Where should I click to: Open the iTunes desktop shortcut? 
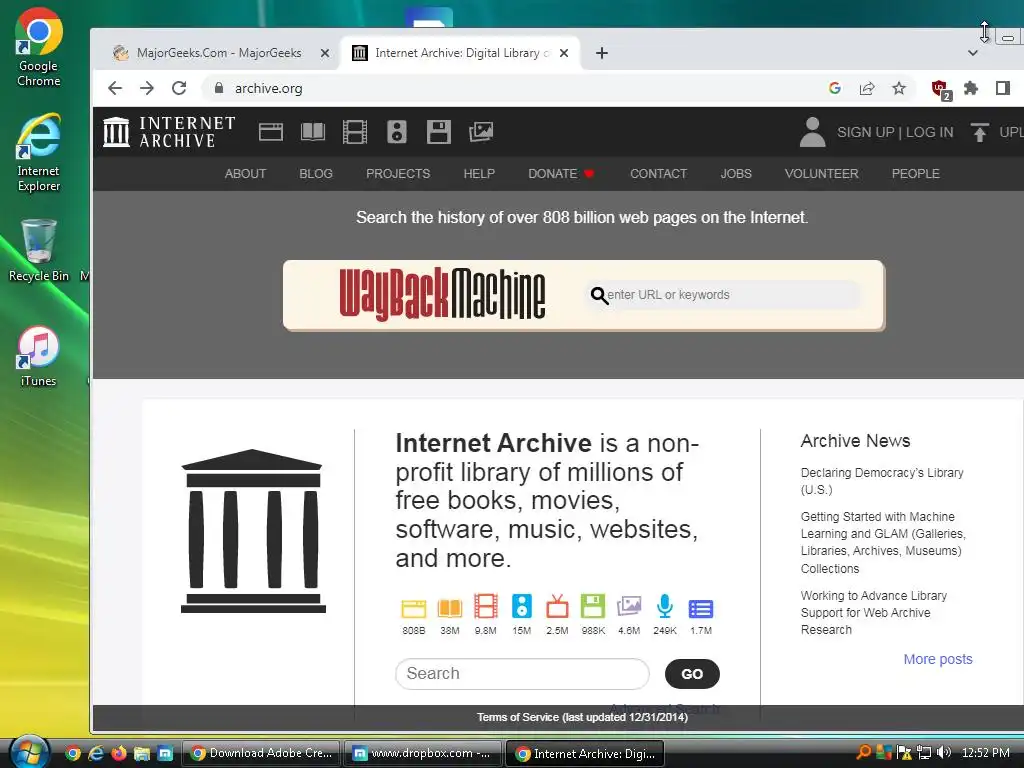pos(39,357)
